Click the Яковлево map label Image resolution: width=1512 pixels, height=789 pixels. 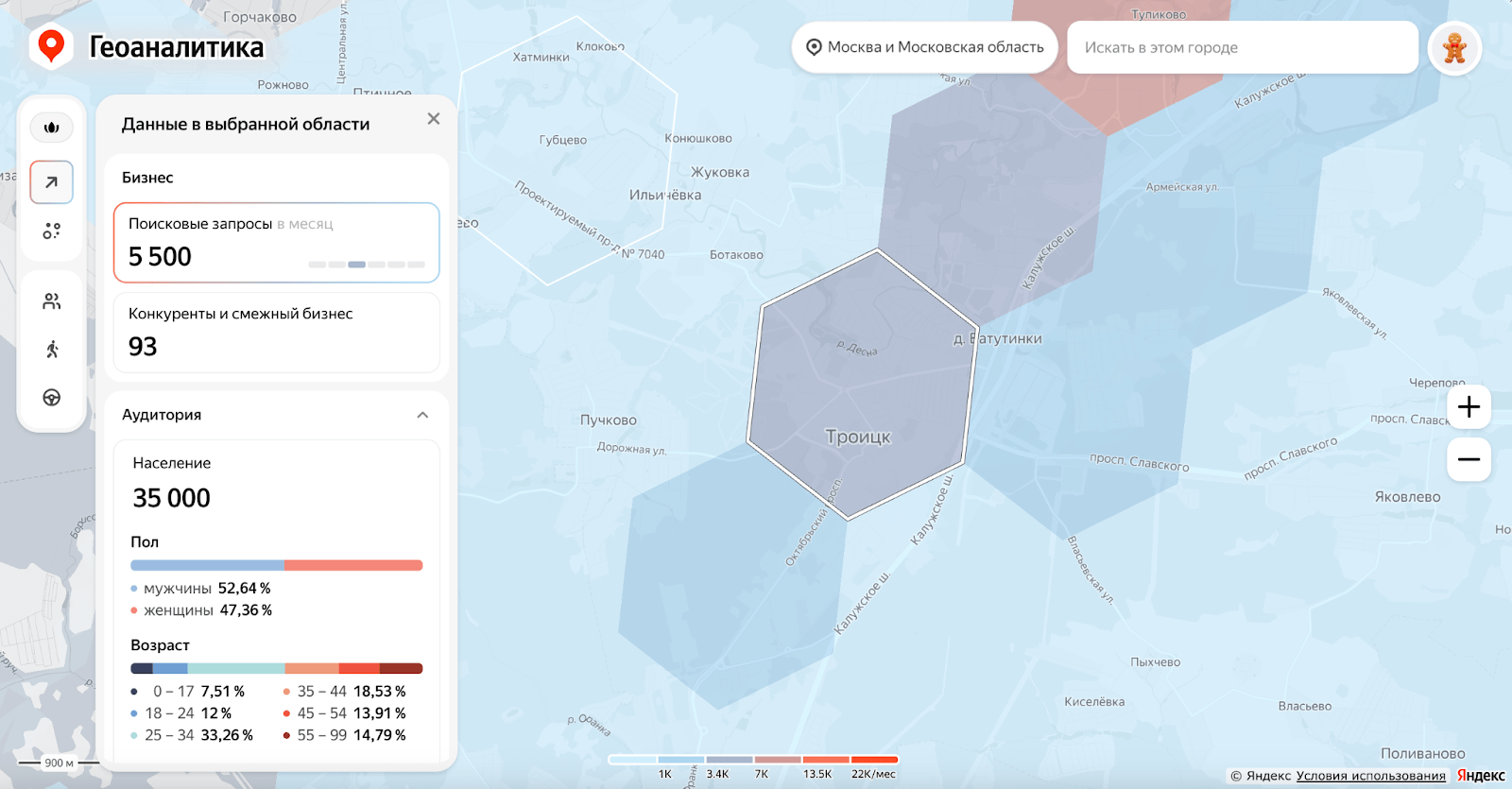1408,497
